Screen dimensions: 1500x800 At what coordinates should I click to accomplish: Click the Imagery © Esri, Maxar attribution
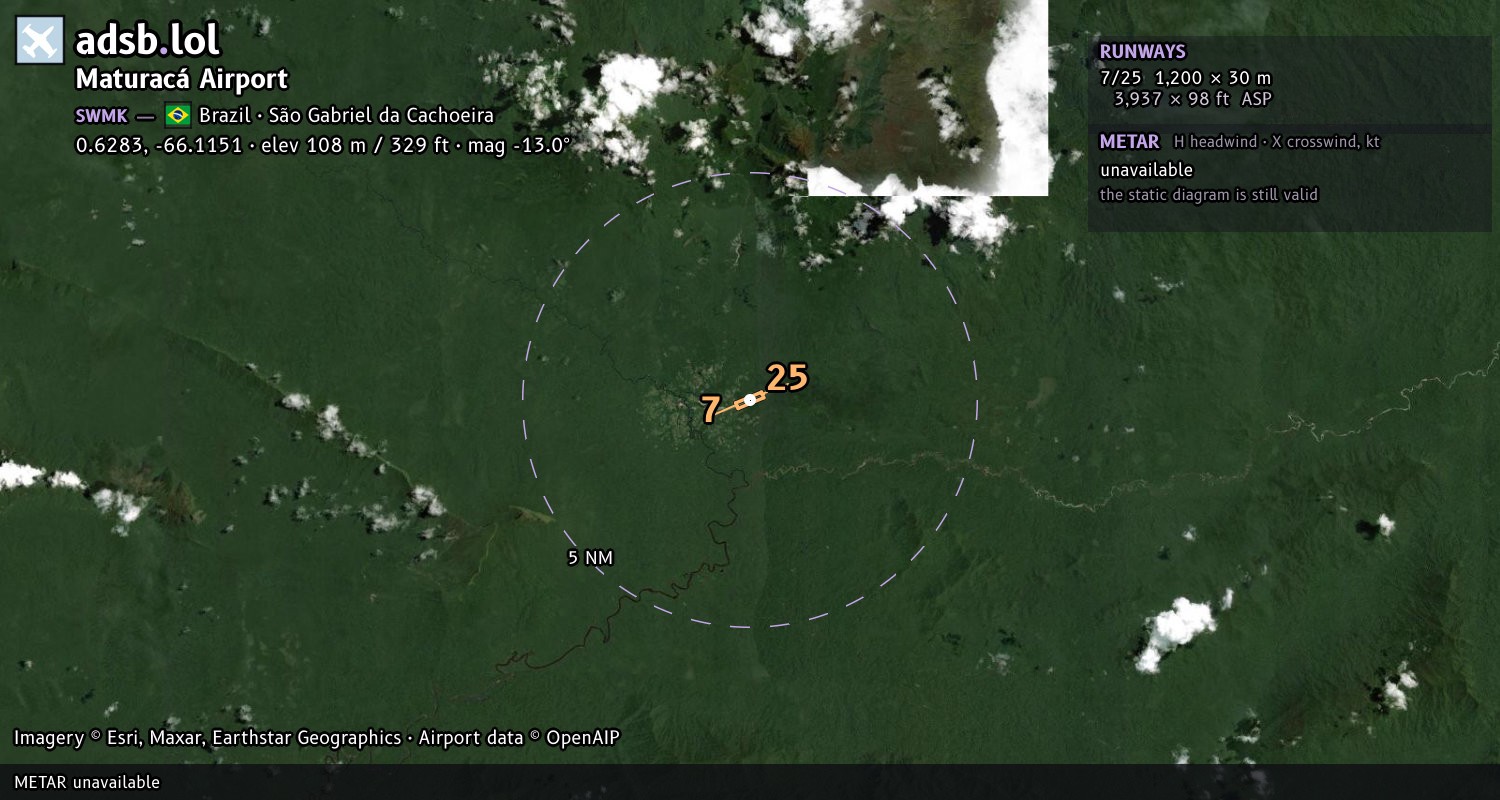[207, 738]
